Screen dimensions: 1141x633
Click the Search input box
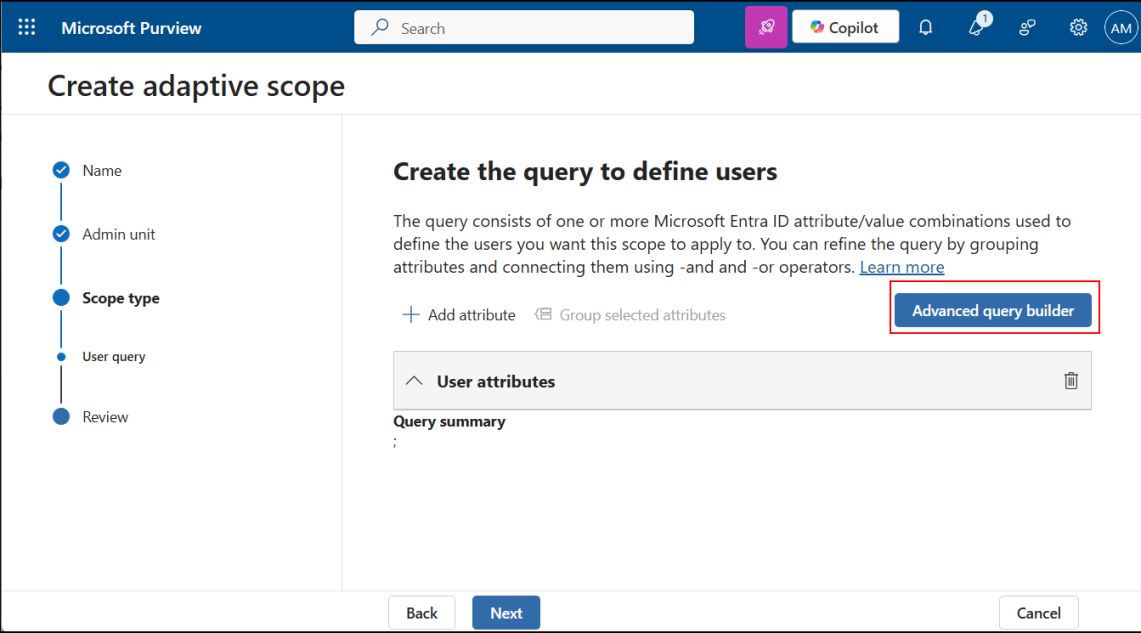point(524,28)
